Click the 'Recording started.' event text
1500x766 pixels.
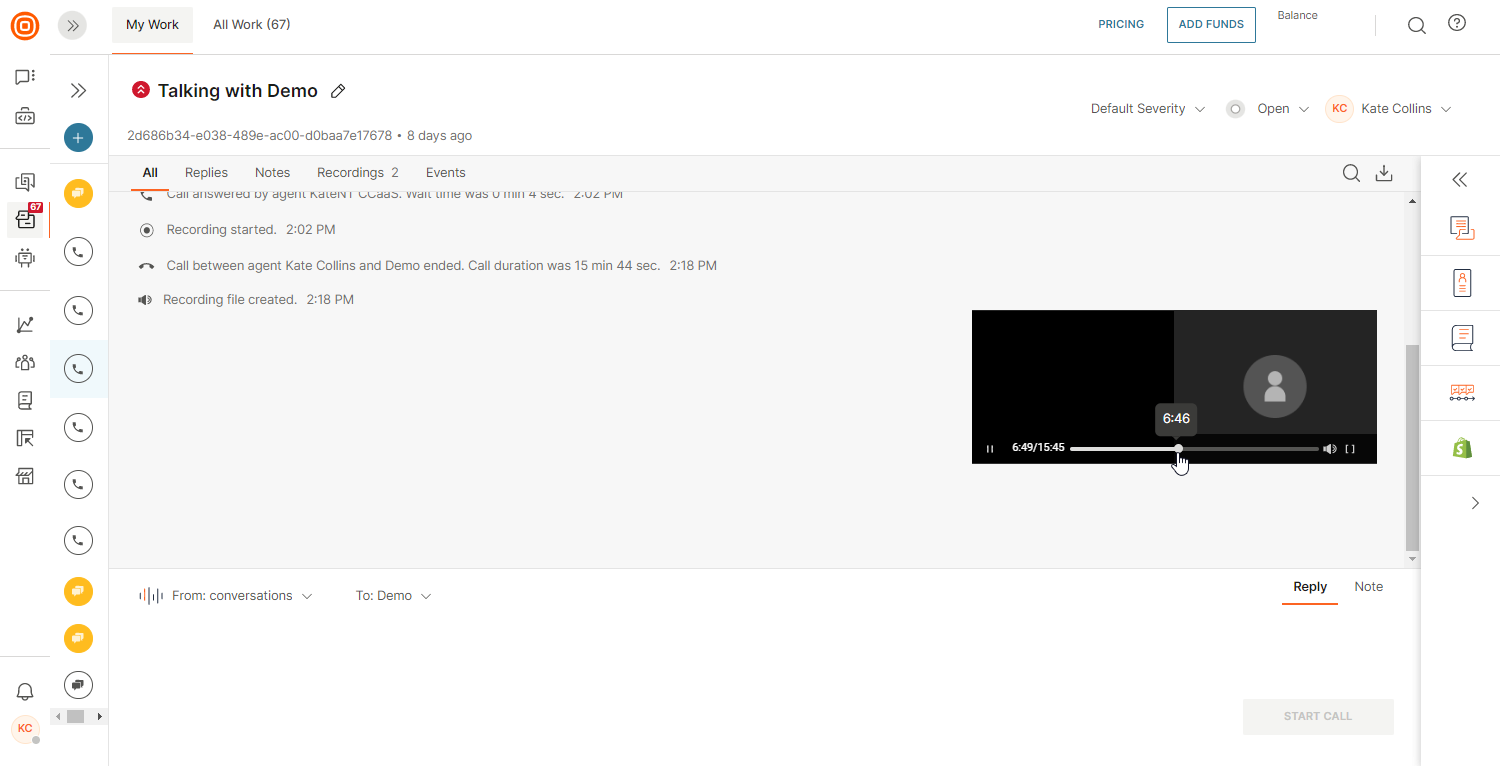[221, 230]
